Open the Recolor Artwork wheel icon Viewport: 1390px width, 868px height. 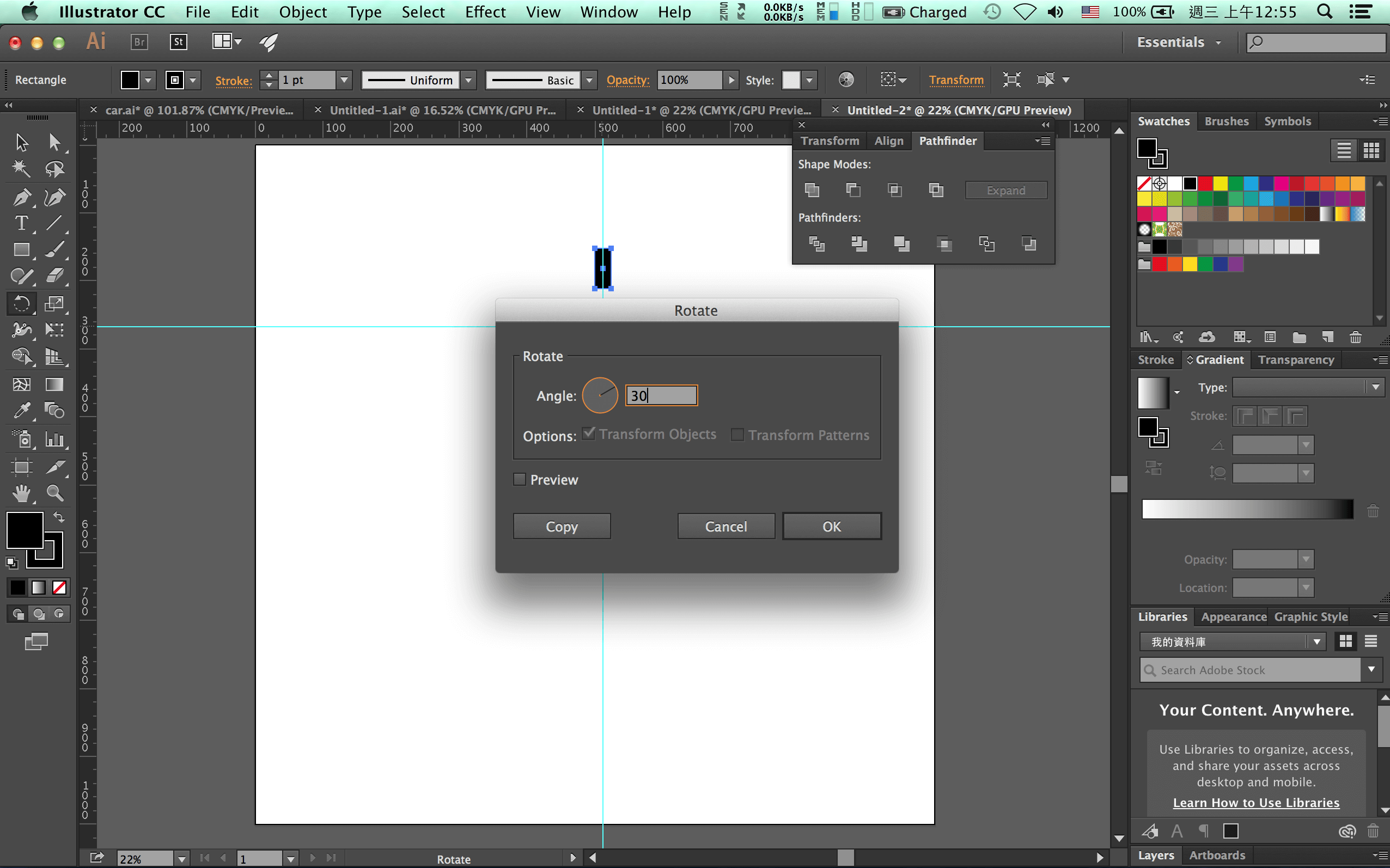coord(846,80)
